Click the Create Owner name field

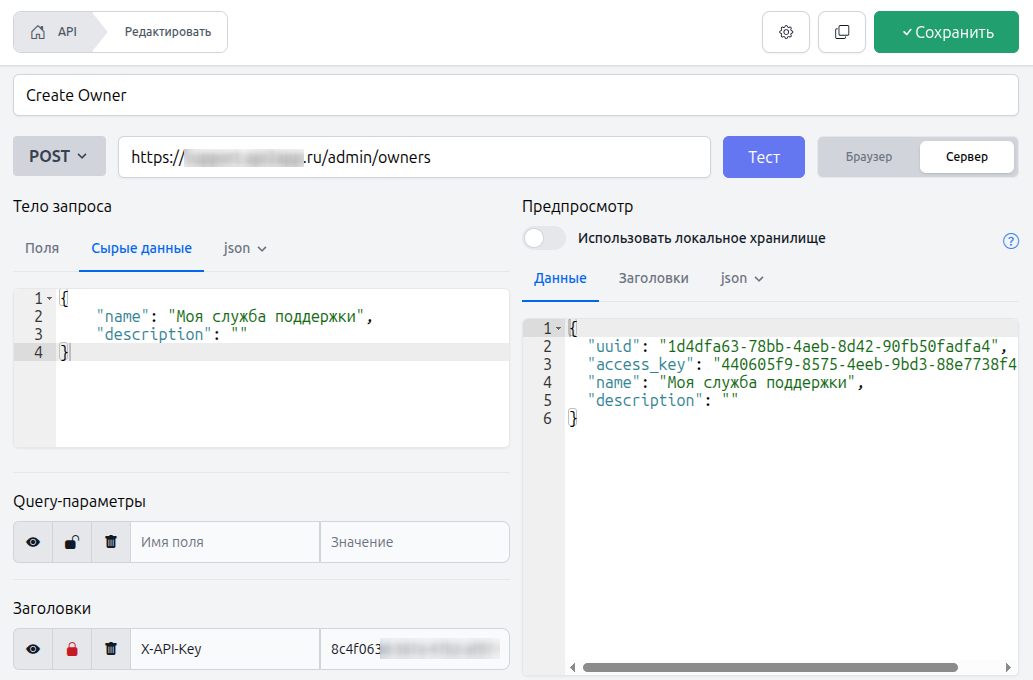[516, 95]
